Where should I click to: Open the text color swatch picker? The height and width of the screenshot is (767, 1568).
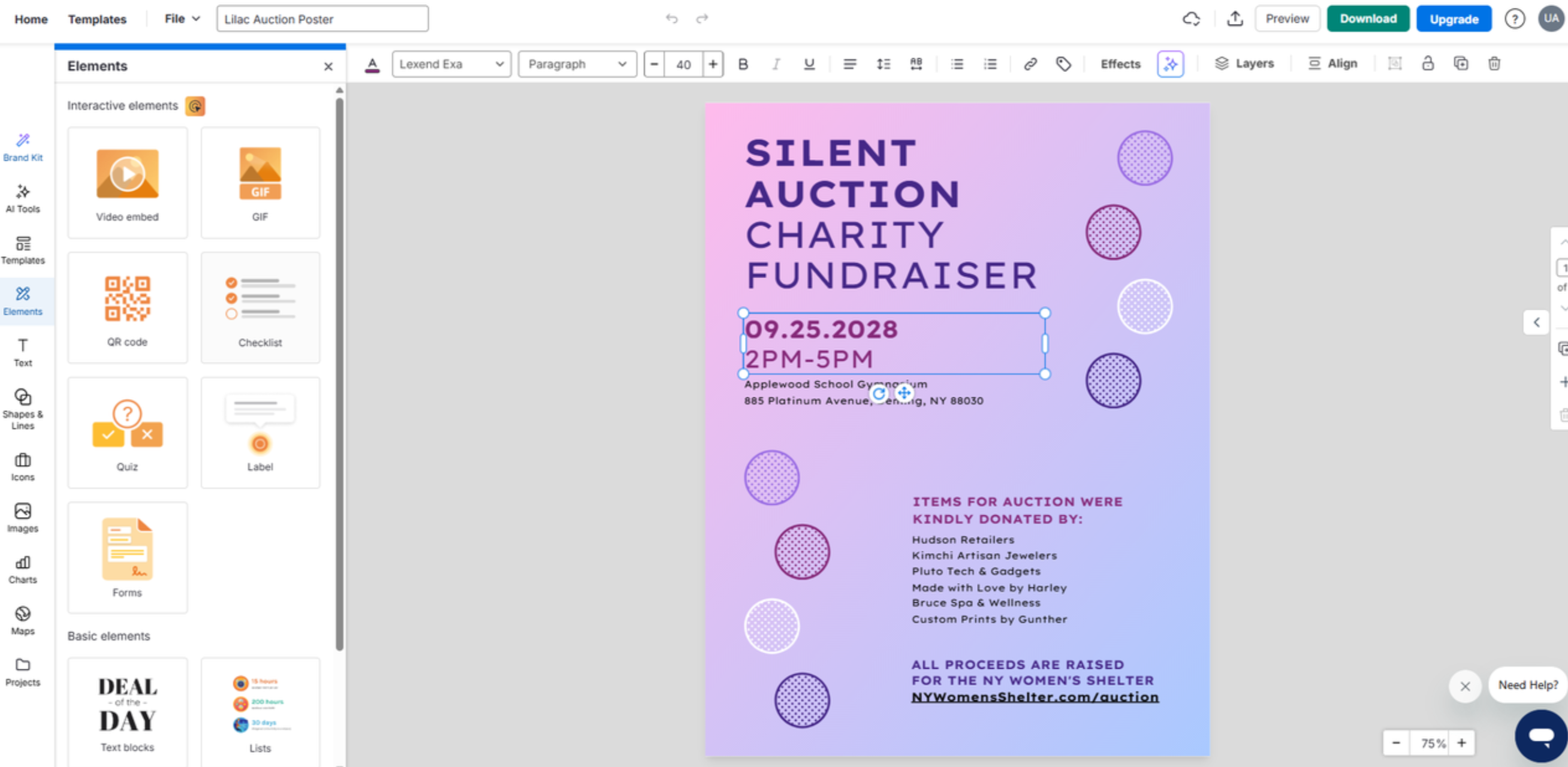(x=373, y=64)
